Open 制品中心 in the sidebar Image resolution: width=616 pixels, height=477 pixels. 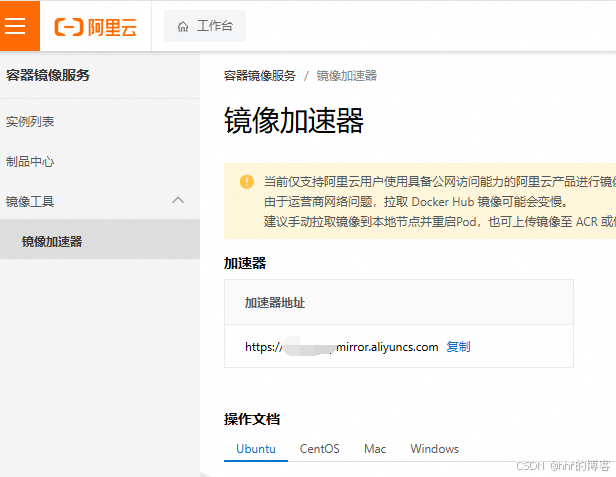30,161
